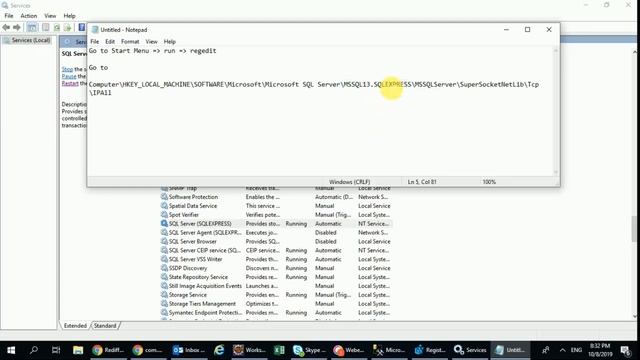Click 100% zoom in Notepad status bar
Image resolution: width=640 pixels, height=360 pixels.
tap(489, 182)
